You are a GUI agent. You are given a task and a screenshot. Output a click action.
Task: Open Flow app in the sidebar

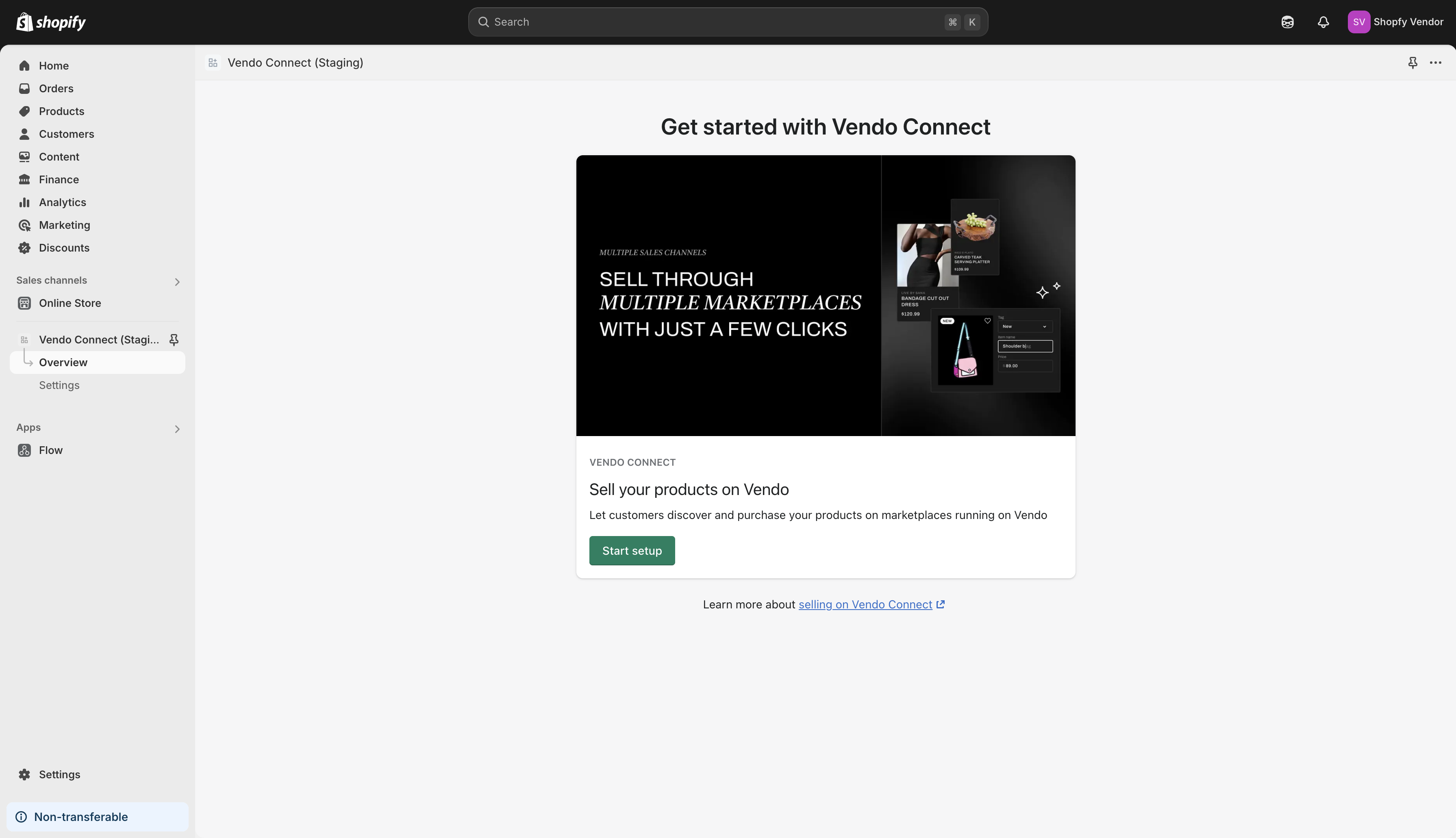(x=51, y=450)
